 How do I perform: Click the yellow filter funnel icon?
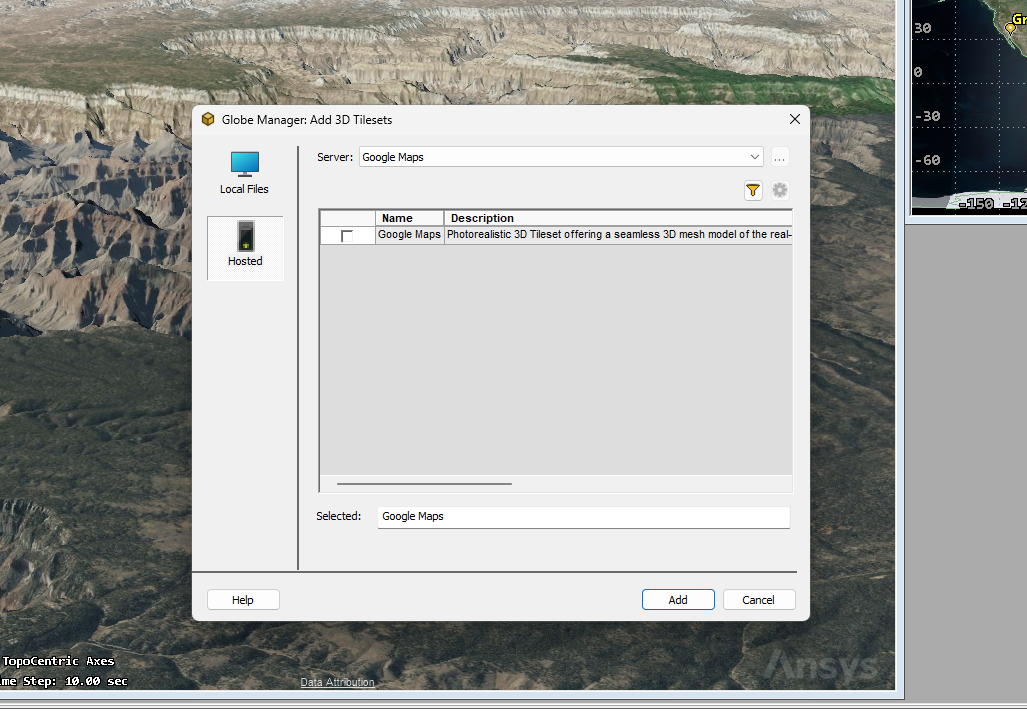pos(753,191)
